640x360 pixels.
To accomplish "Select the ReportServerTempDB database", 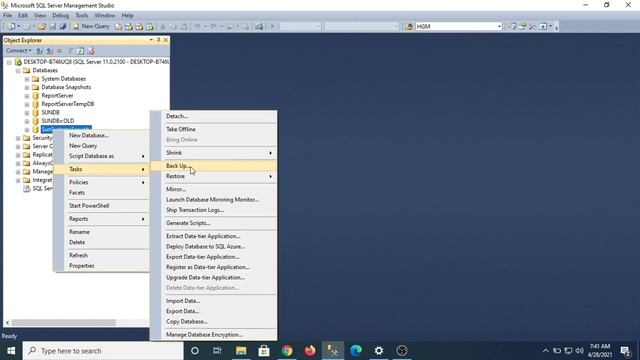I will click(x=68, y=104).
